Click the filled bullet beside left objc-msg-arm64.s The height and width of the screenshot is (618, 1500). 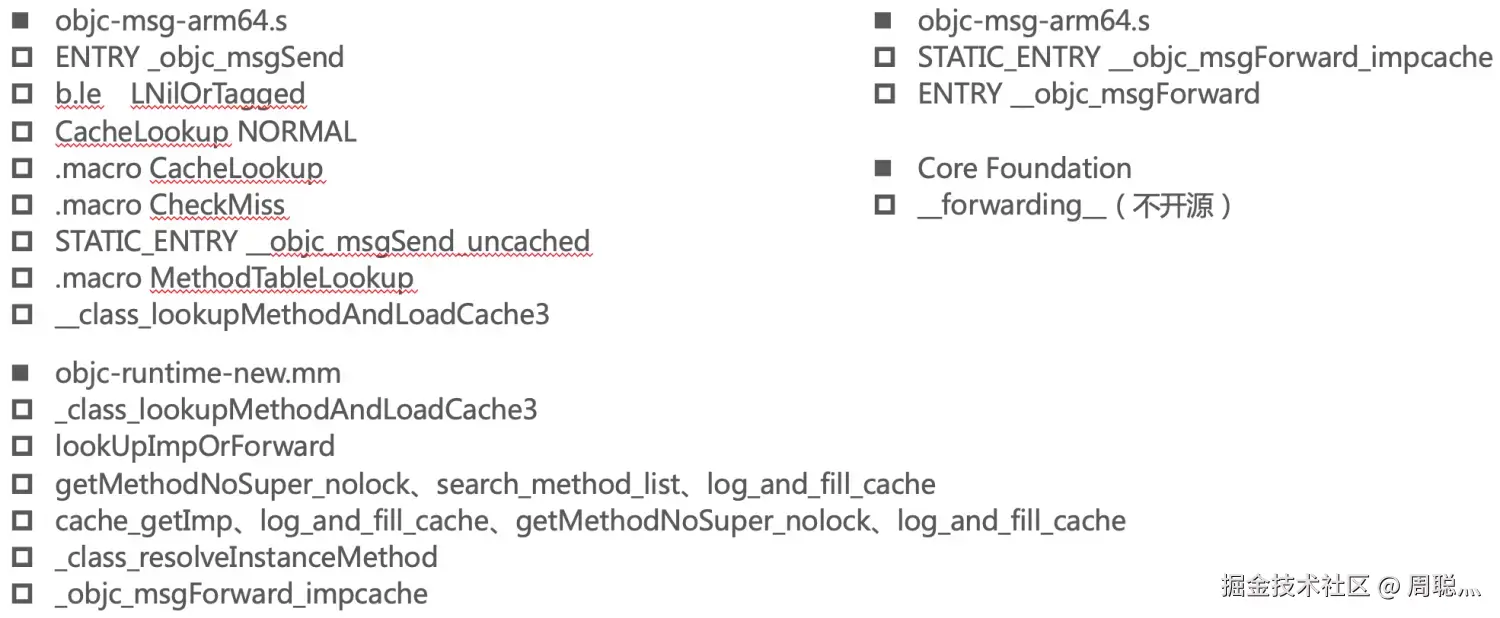coord(21,20)
